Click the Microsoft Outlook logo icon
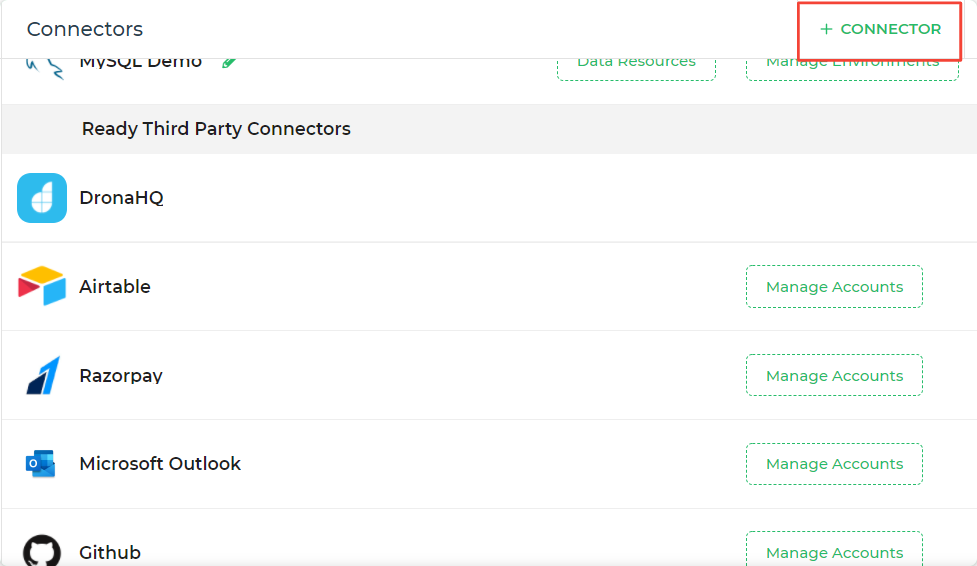 (x=42, y=464)
